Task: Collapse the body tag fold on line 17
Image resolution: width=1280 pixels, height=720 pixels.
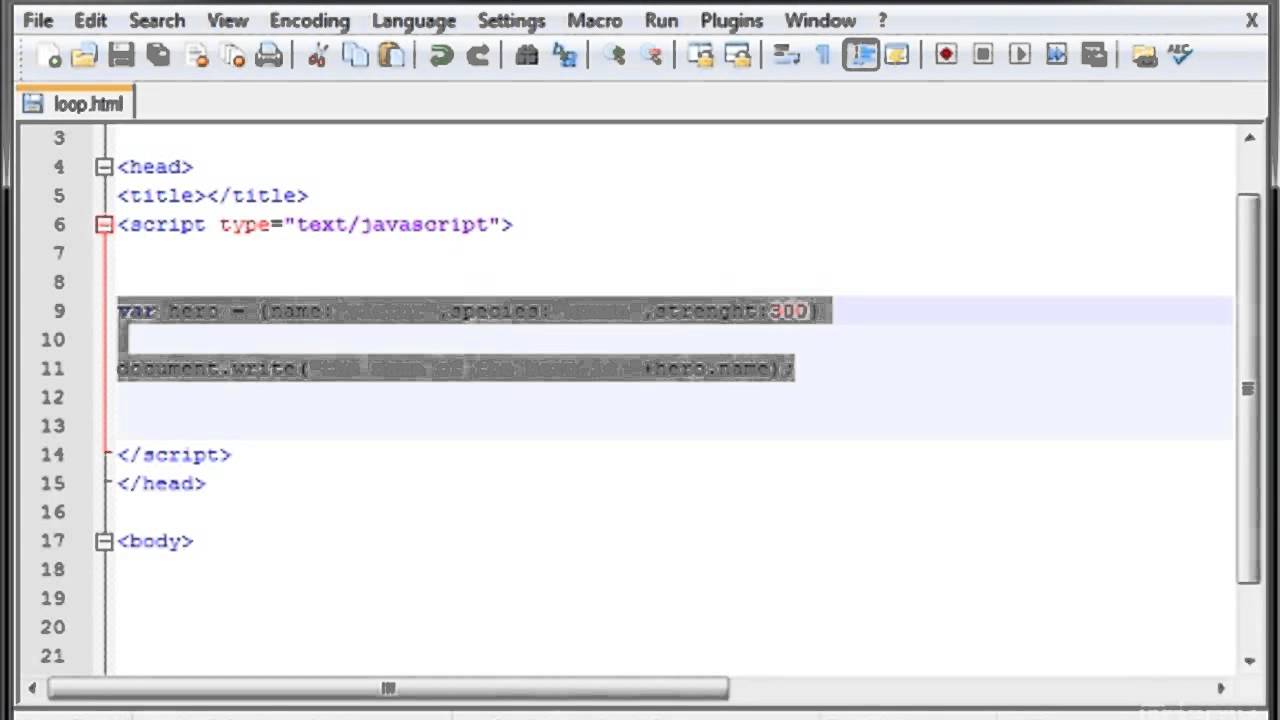Action: 104,541
